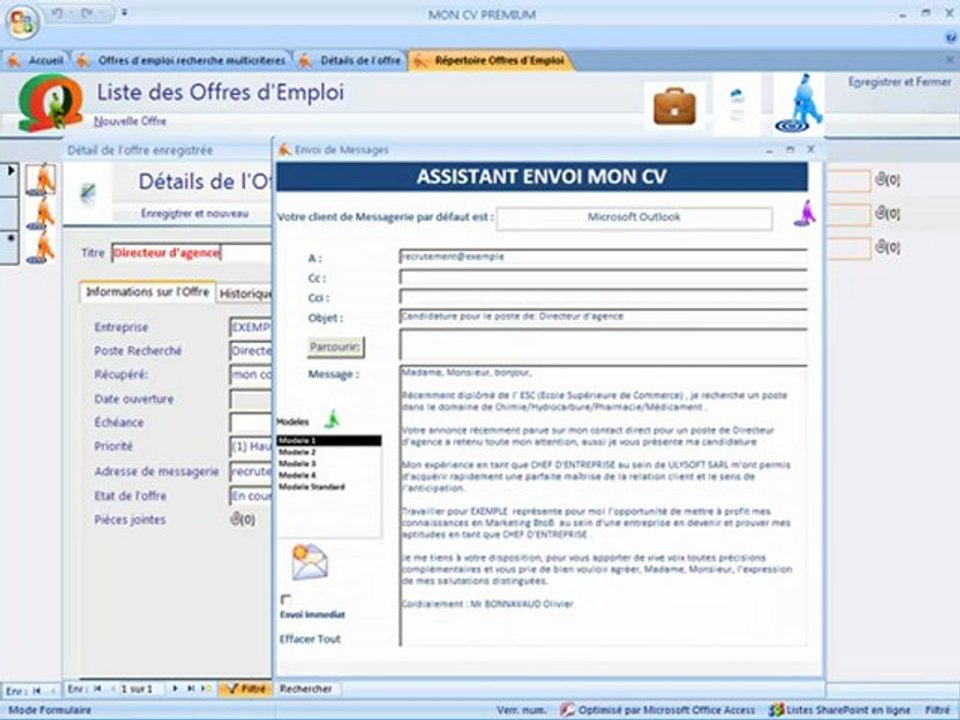960x720 pixels.
Task: Click the first orange figure record icon
Action: point(41,180)
